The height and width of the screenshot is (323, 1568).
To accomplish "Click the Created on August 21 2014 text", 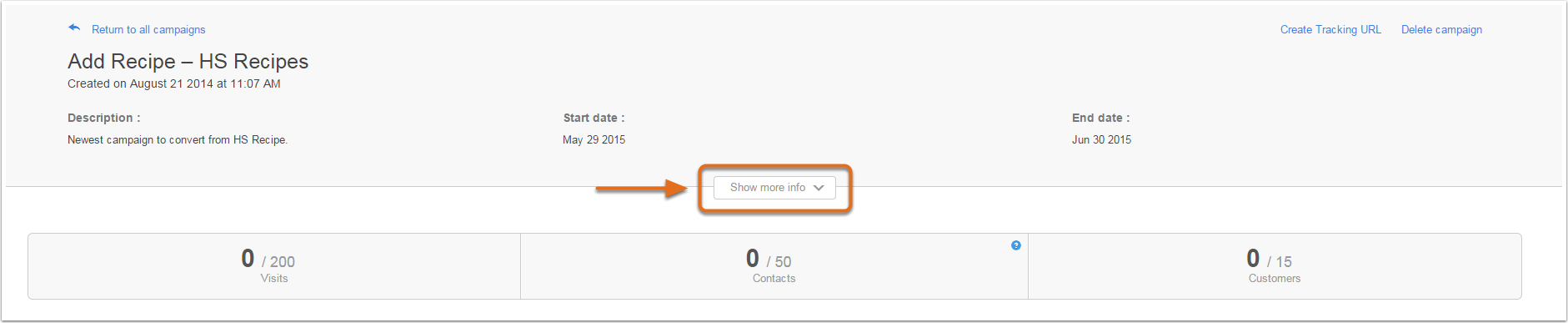I will tap(173, 83).
